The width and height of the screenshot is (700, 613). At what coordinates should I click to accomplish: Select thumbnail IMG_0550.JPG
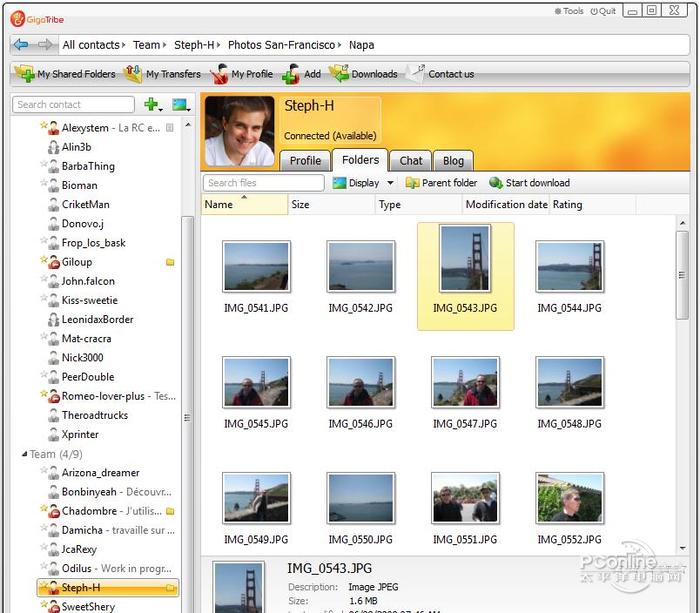coord(361,498)
